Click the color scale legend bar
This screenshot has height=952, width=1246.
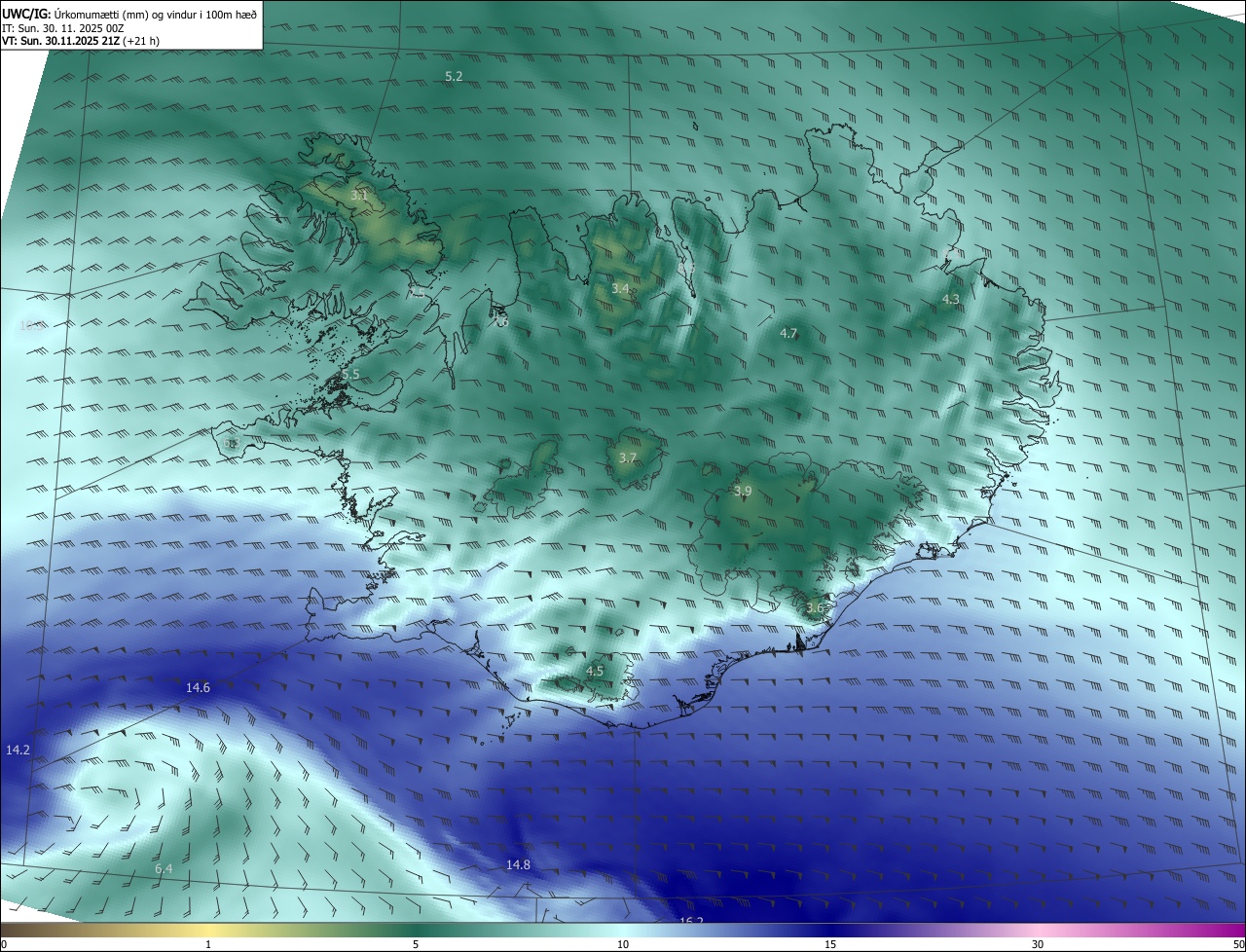coord(623,931)
